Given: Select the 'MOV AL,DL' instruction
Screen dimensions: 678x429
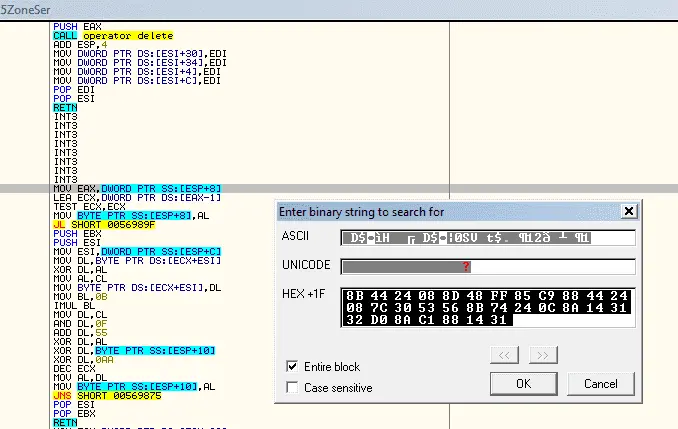Looking at the screenshot, I should [80, 378].
